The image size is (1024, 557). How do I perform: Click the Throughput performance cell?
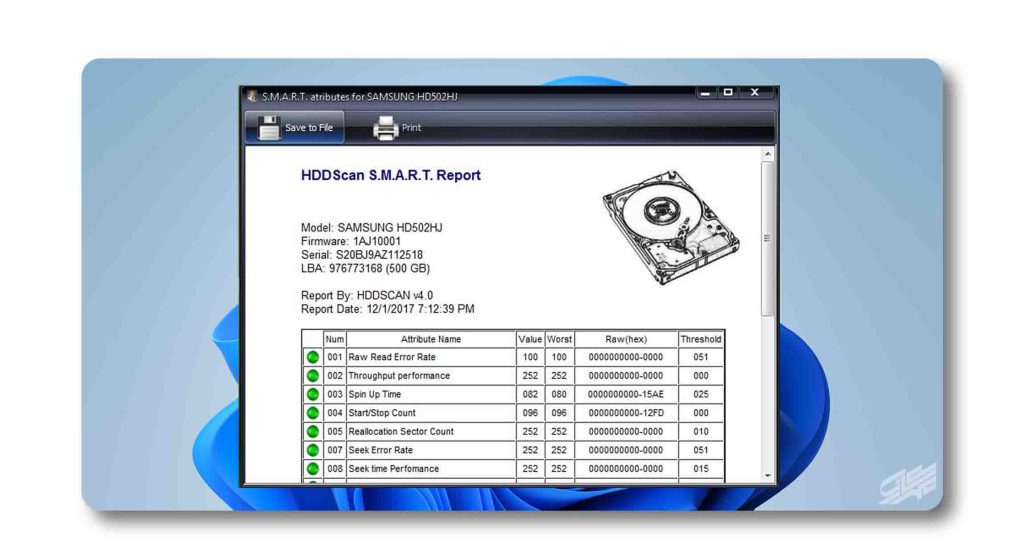click(431, 375)
